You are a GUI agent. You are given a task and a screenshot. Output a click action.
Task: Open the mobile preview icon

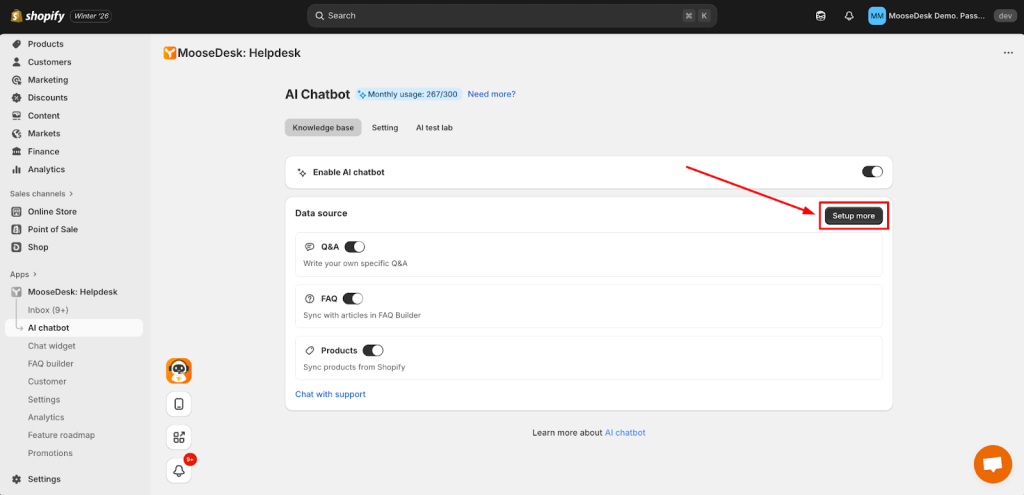tap(179, 404)
